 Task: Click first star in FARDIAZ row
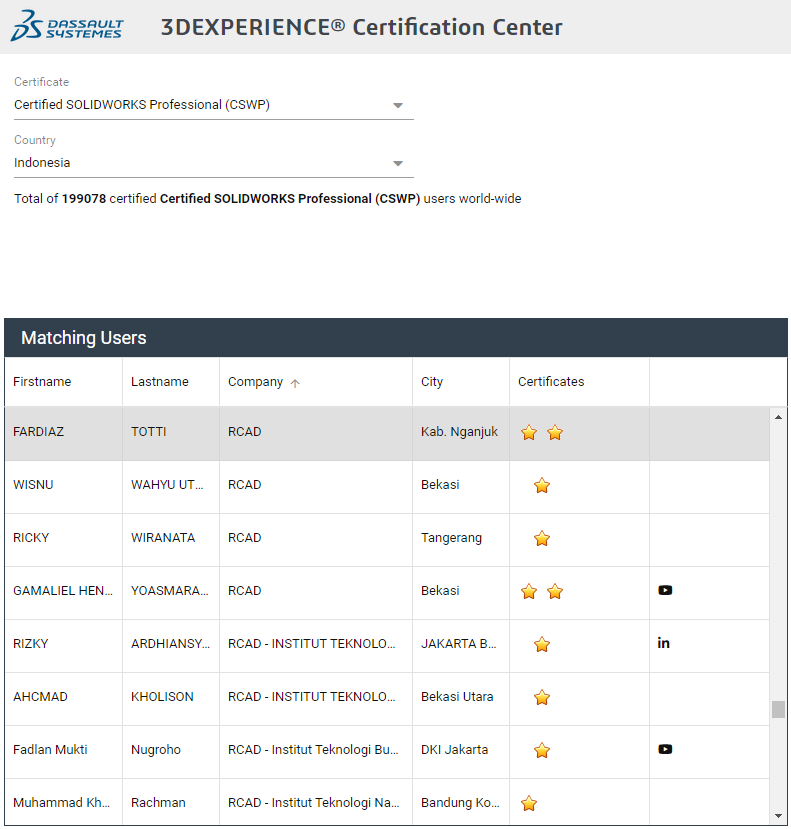point(529,432)
